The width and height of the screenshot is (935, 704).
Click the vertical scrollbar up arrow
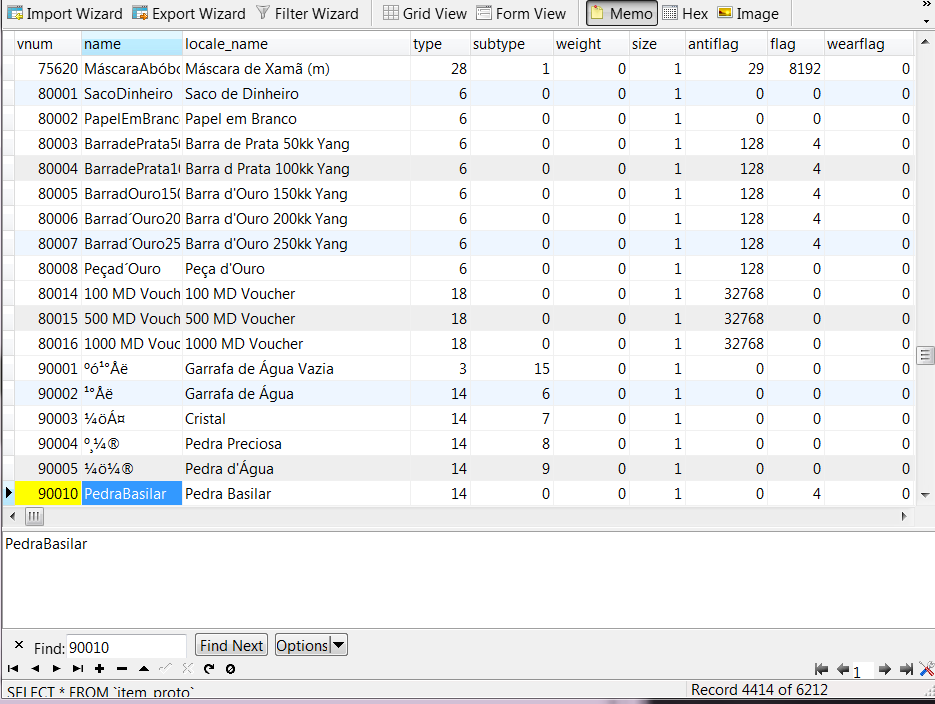click(x=925, y=42)
